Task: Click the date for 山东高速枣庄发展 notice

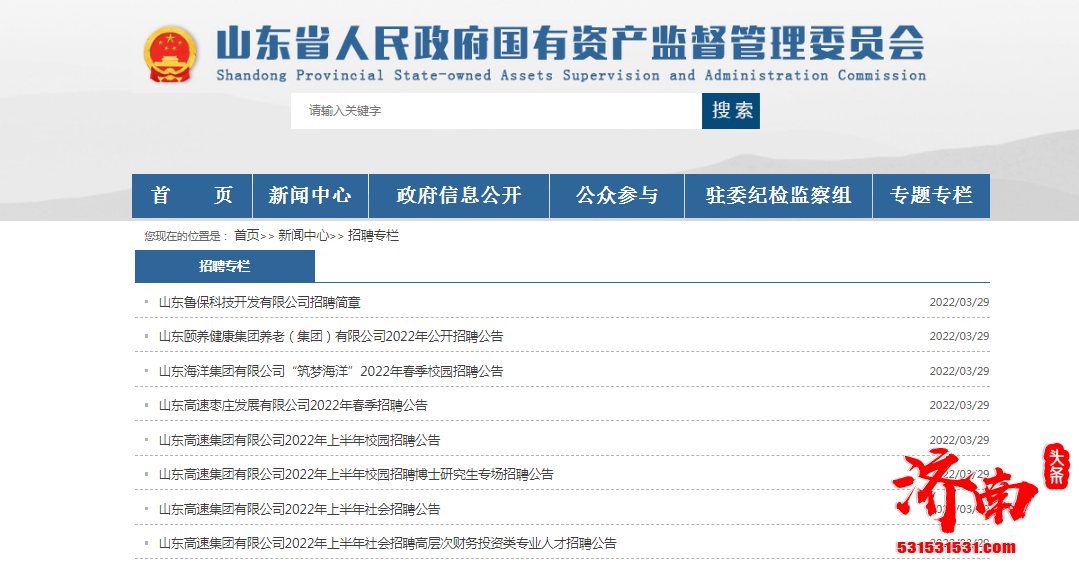Action: click(x=959, y=405)
